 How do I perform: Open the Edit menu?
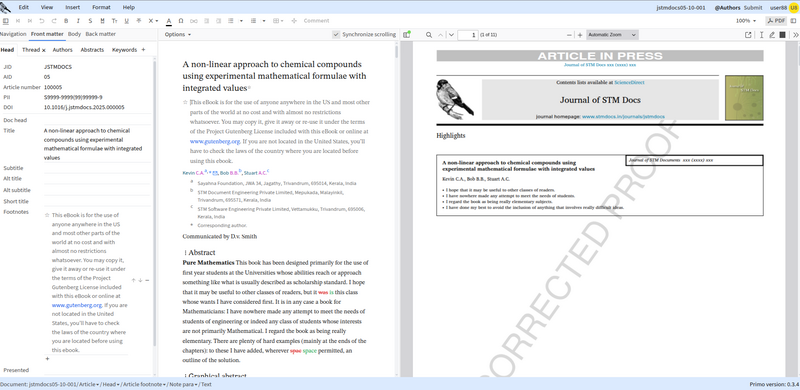point(23,7)
